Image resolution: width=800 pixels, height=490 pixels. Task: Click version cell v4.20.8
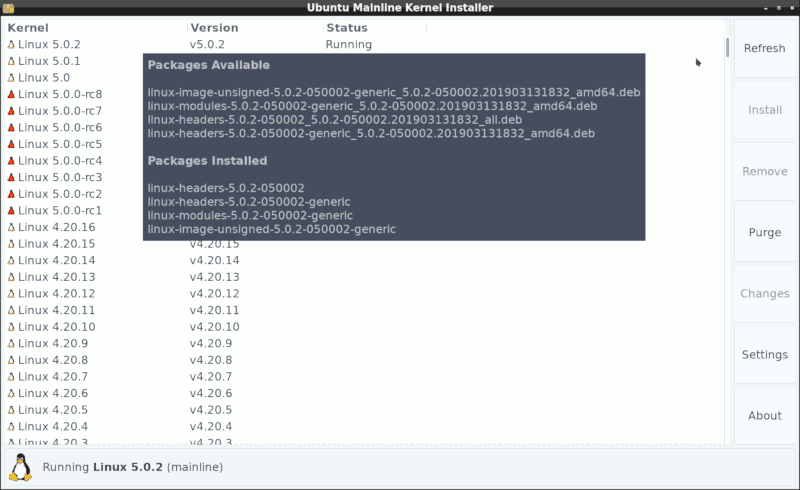[x=211, y=360]
